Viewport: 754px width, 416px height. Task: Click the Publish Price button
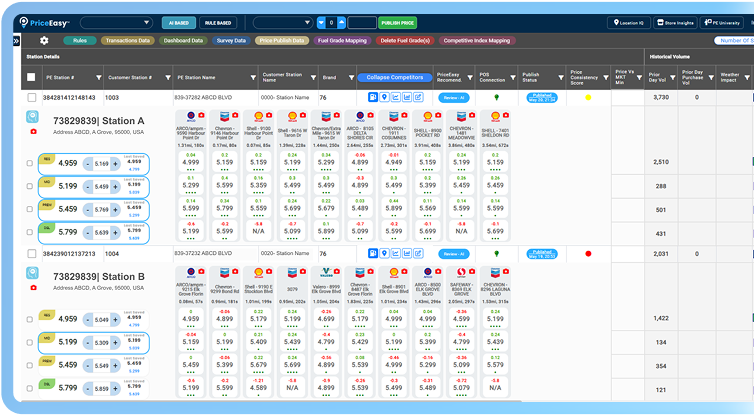(399, 22)
